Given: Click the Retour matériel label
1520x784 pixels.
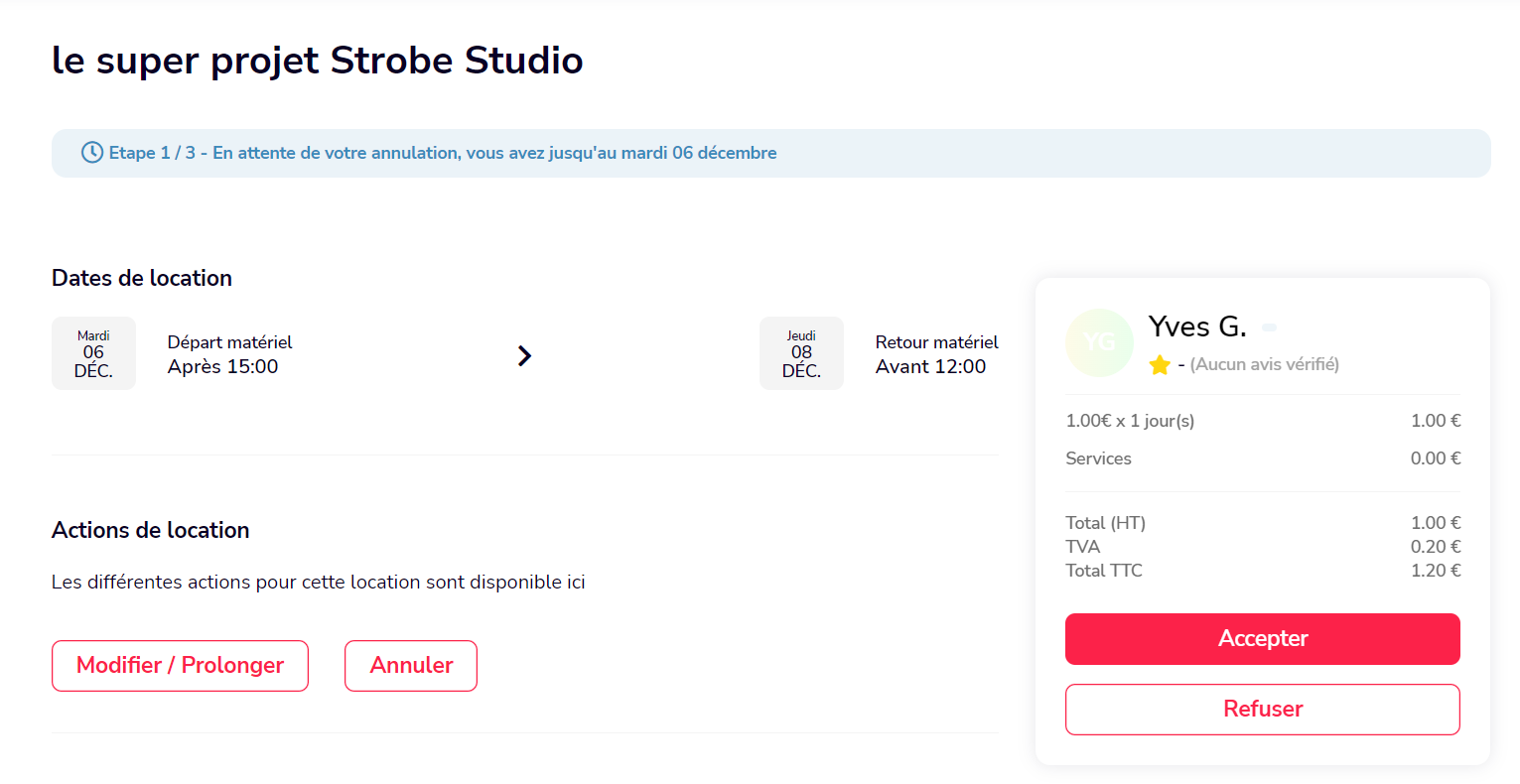Looking at the screenshot, I should tap(937, 342).
